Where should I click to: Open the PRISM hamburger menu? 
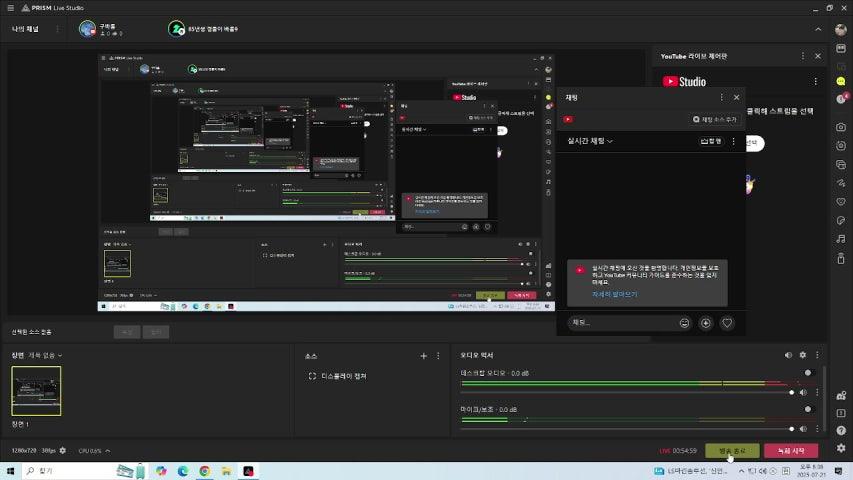(x=10, y=8)
